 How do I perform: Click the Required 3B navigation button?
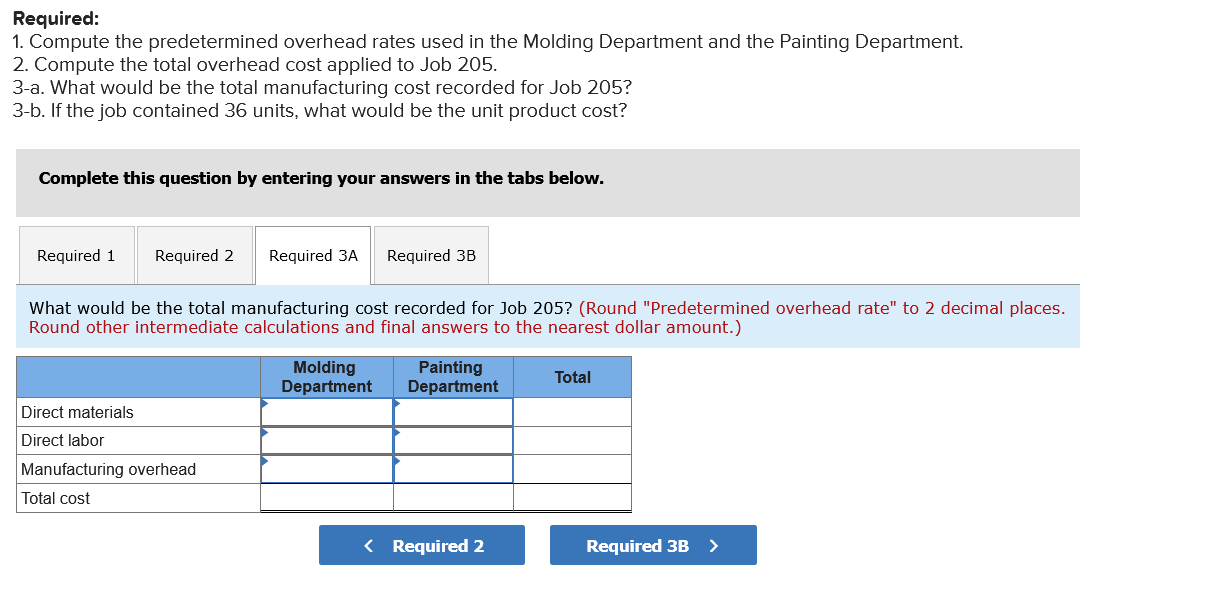point(653,545)
